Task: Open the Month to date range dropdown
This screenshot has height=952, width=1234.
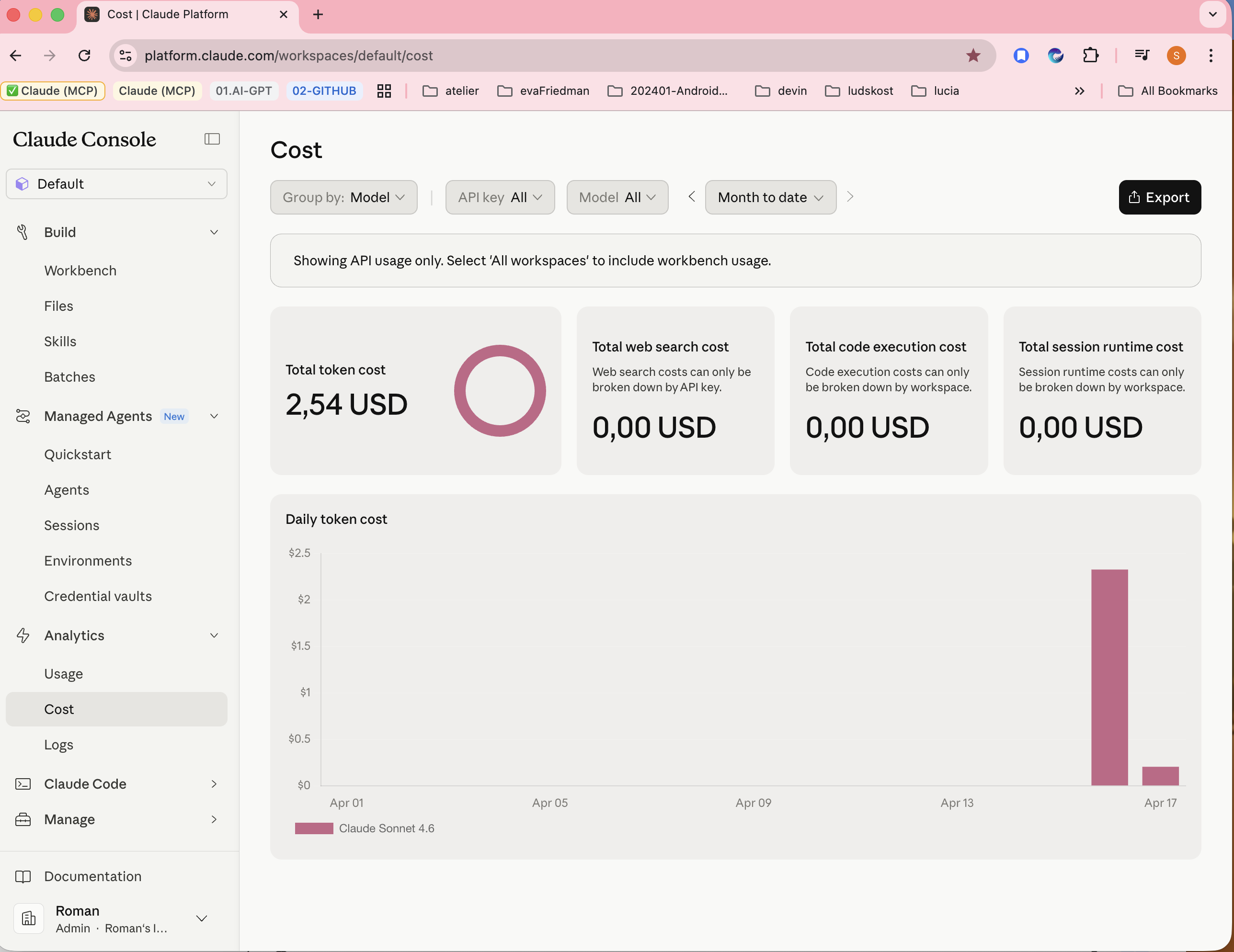Action: click(x=770, y=197)
